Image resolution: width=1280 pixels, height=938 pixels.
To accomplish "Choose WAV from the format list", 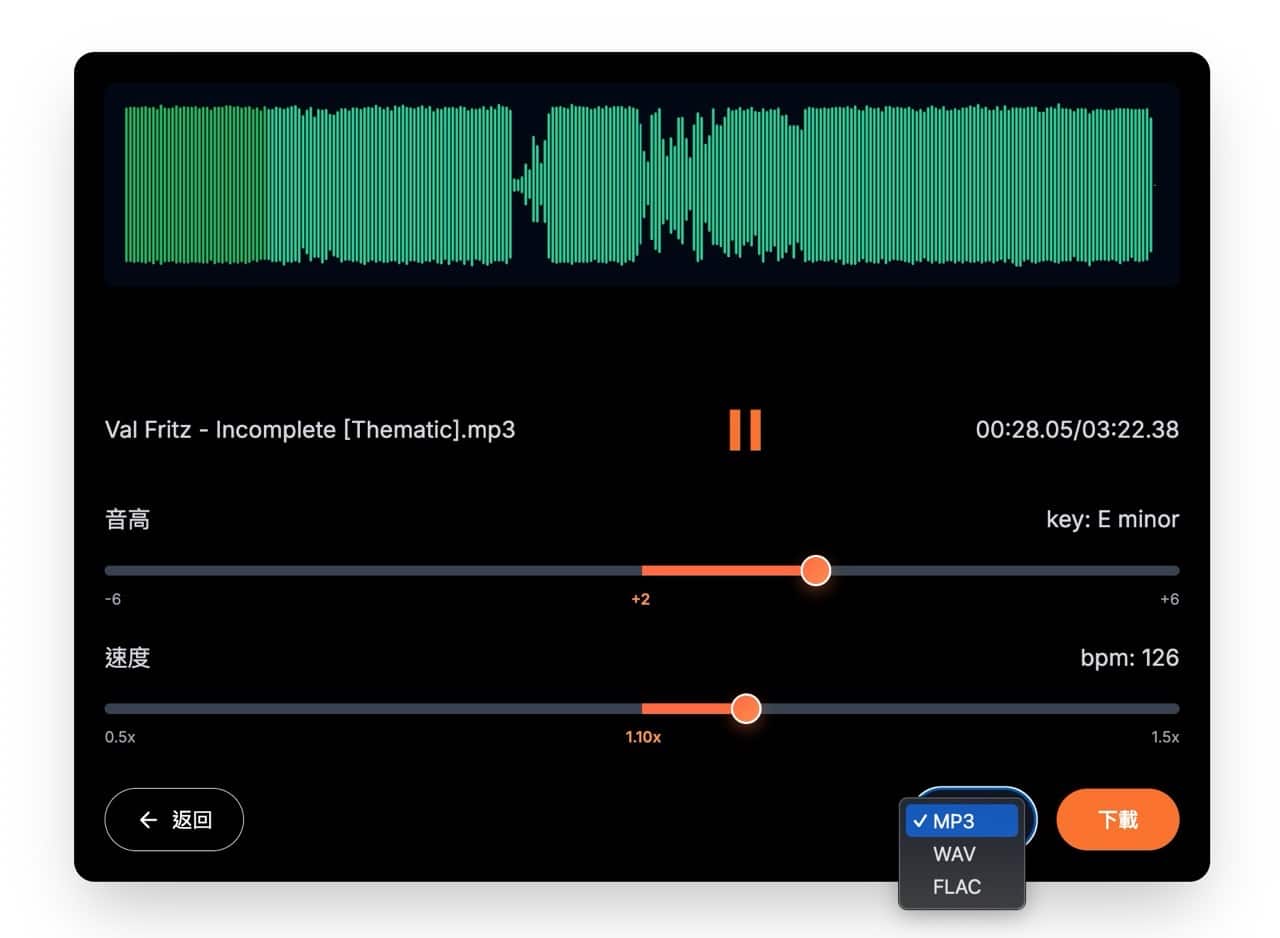I will pyautogui.click(x=954, y=855).
